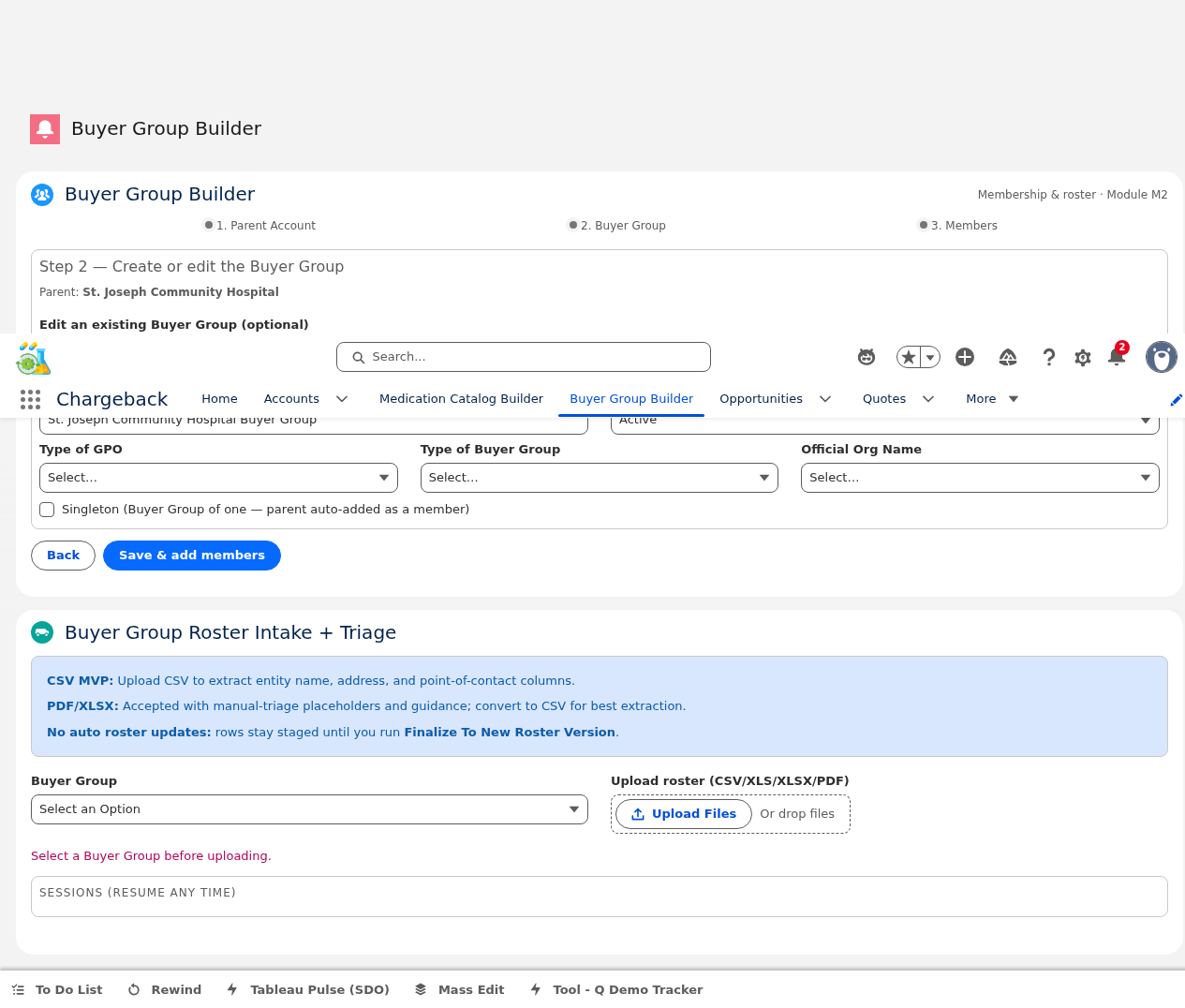
Task: Click step 2. Buyer Group indicator
Action: pos(617,226)
